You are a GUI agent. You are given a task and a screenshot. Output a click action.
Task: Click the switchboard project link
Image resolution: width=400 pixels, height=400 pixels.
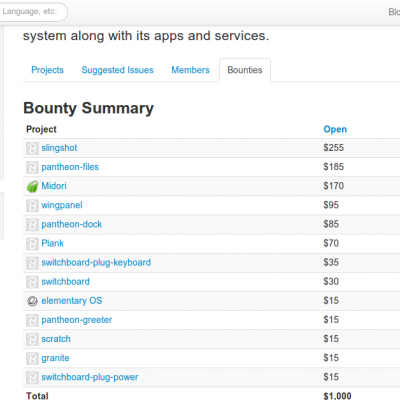tap(65, 282)
